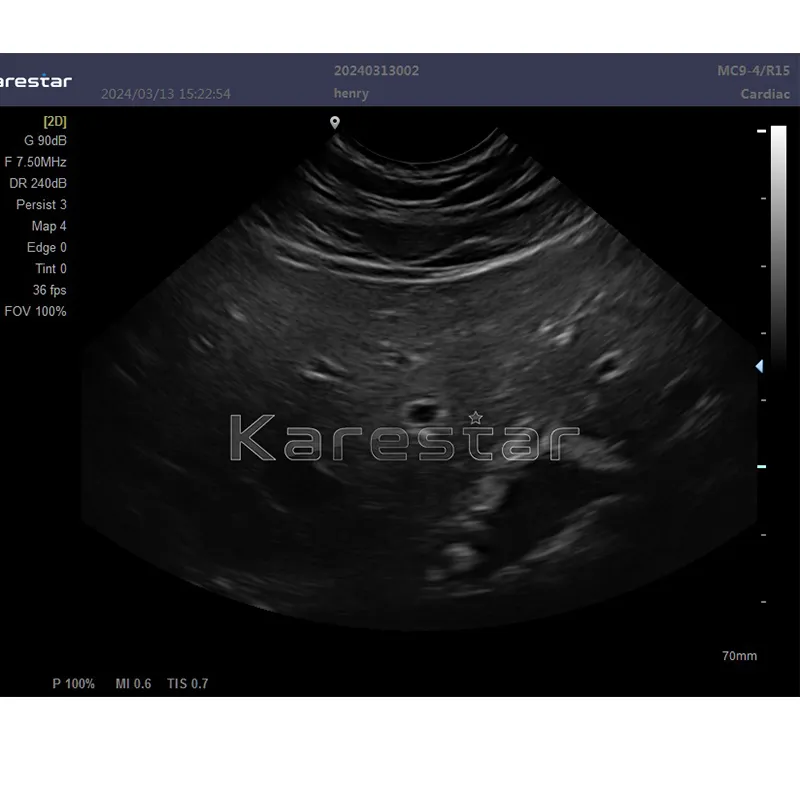Select the frame rate indicator 36 fps

(49, 290)
